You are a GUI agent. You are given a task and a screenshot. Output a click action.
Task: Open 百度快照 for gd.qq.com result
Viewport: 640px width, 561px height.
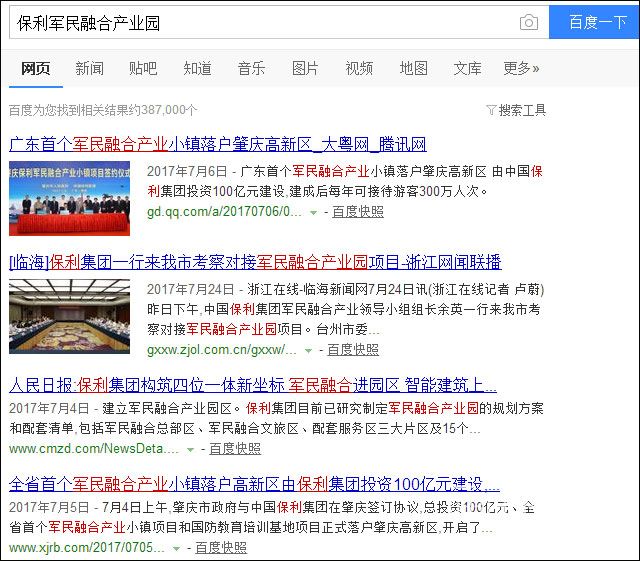(x=358, y=211)
